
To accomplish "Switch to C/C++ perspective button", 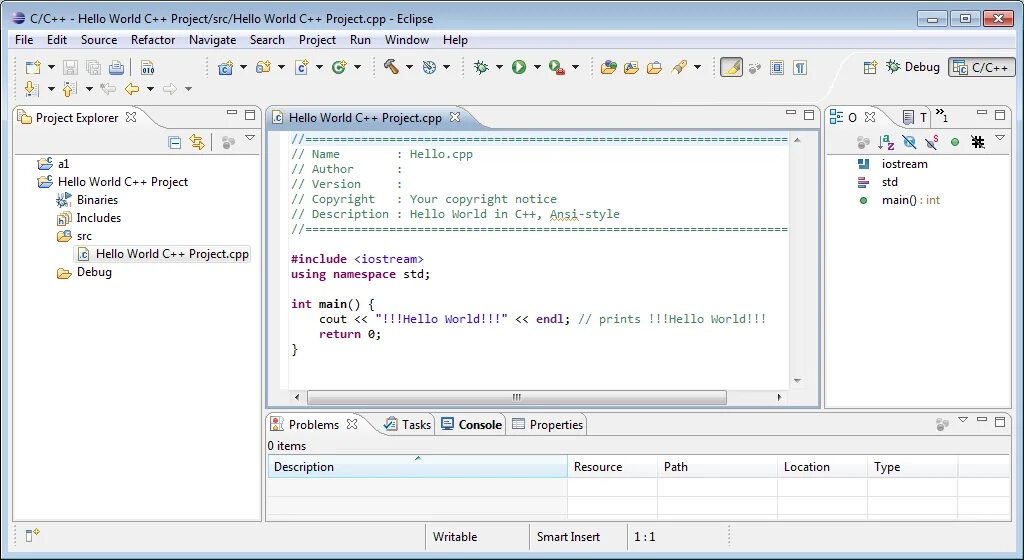I will tap(982, 67).
